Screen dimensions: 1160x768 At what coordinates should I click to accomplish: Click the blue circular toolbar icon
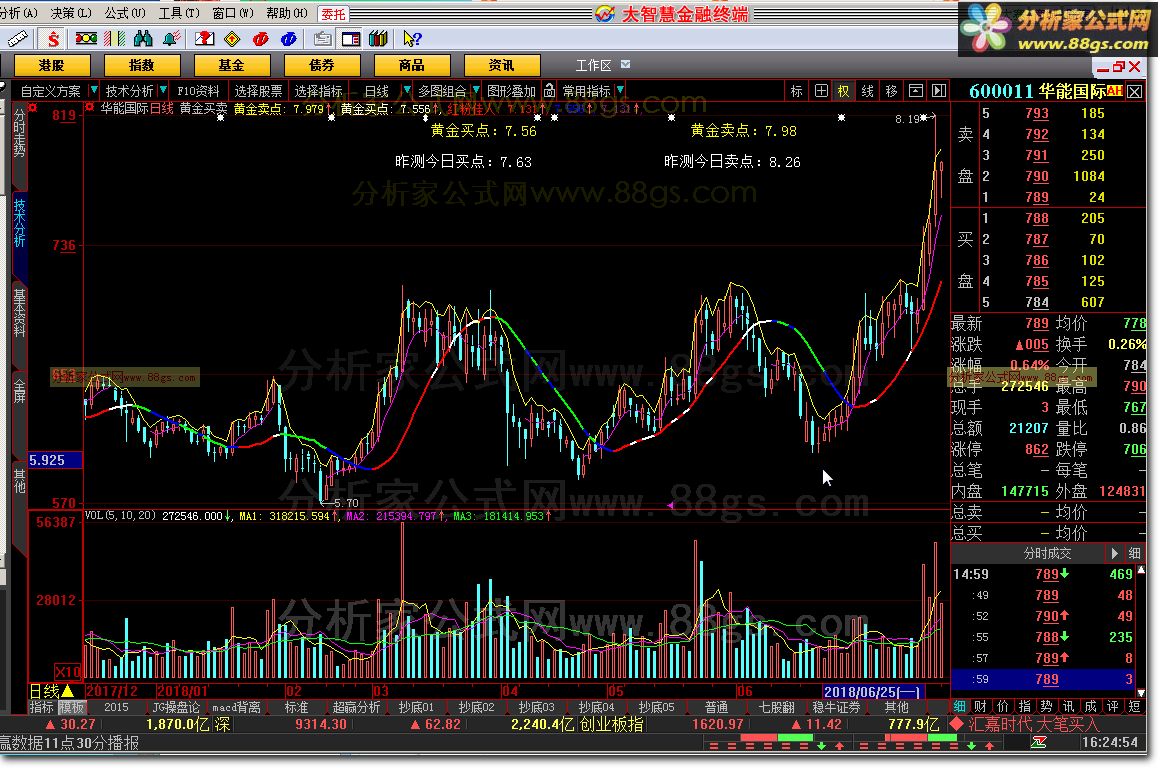[x=289, y=38]
